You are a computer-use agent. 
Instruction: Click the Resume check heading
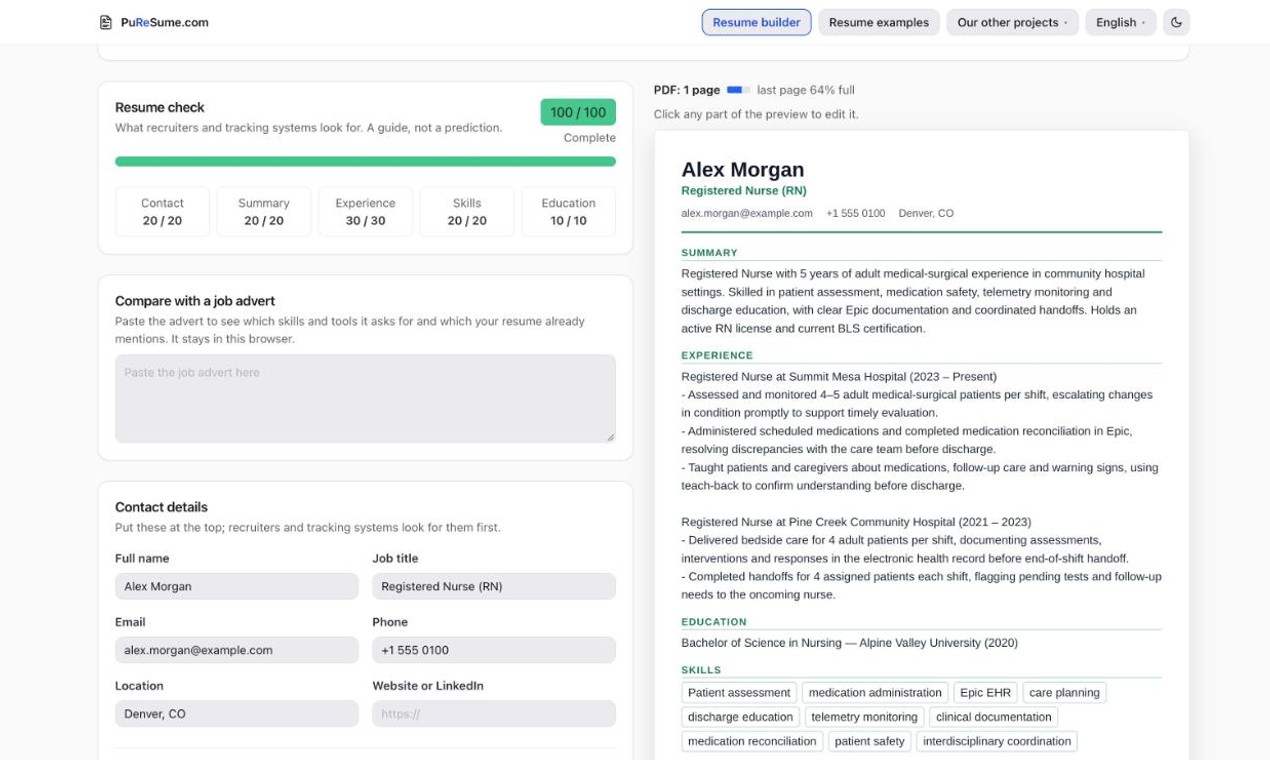[160, 107]
